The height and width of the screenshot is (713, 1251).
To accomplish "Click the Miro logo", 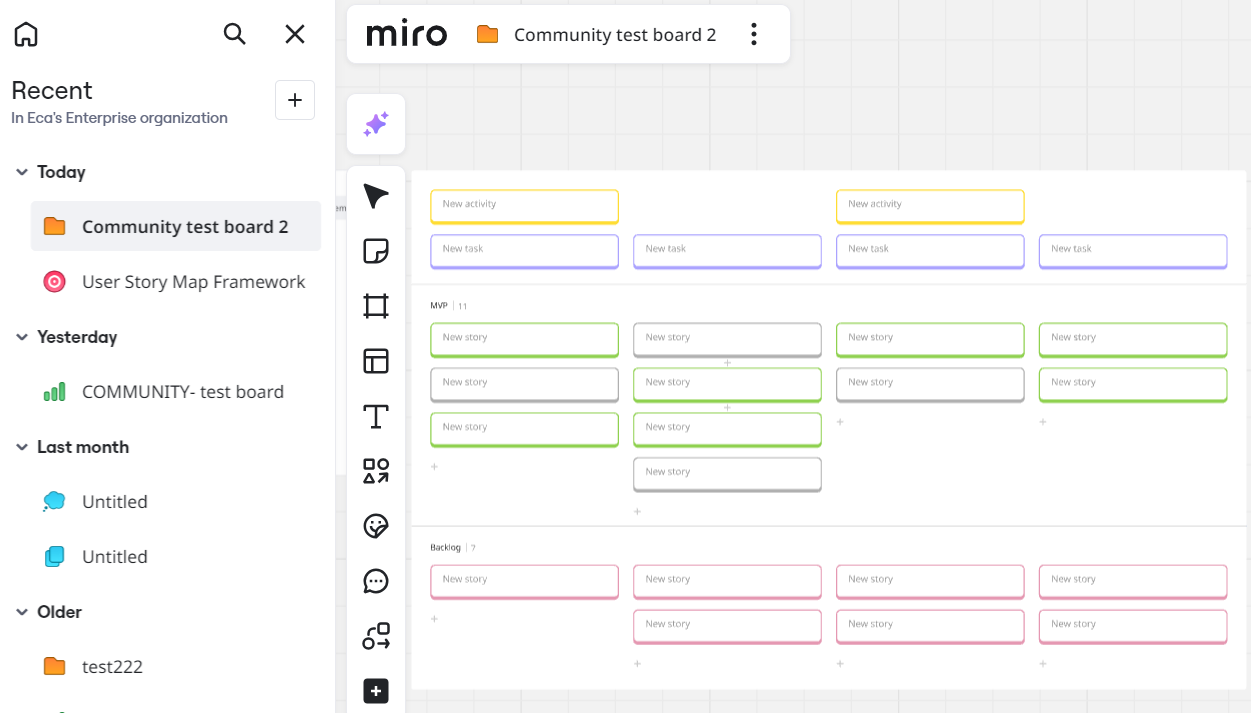I will (x=406, y=35).
